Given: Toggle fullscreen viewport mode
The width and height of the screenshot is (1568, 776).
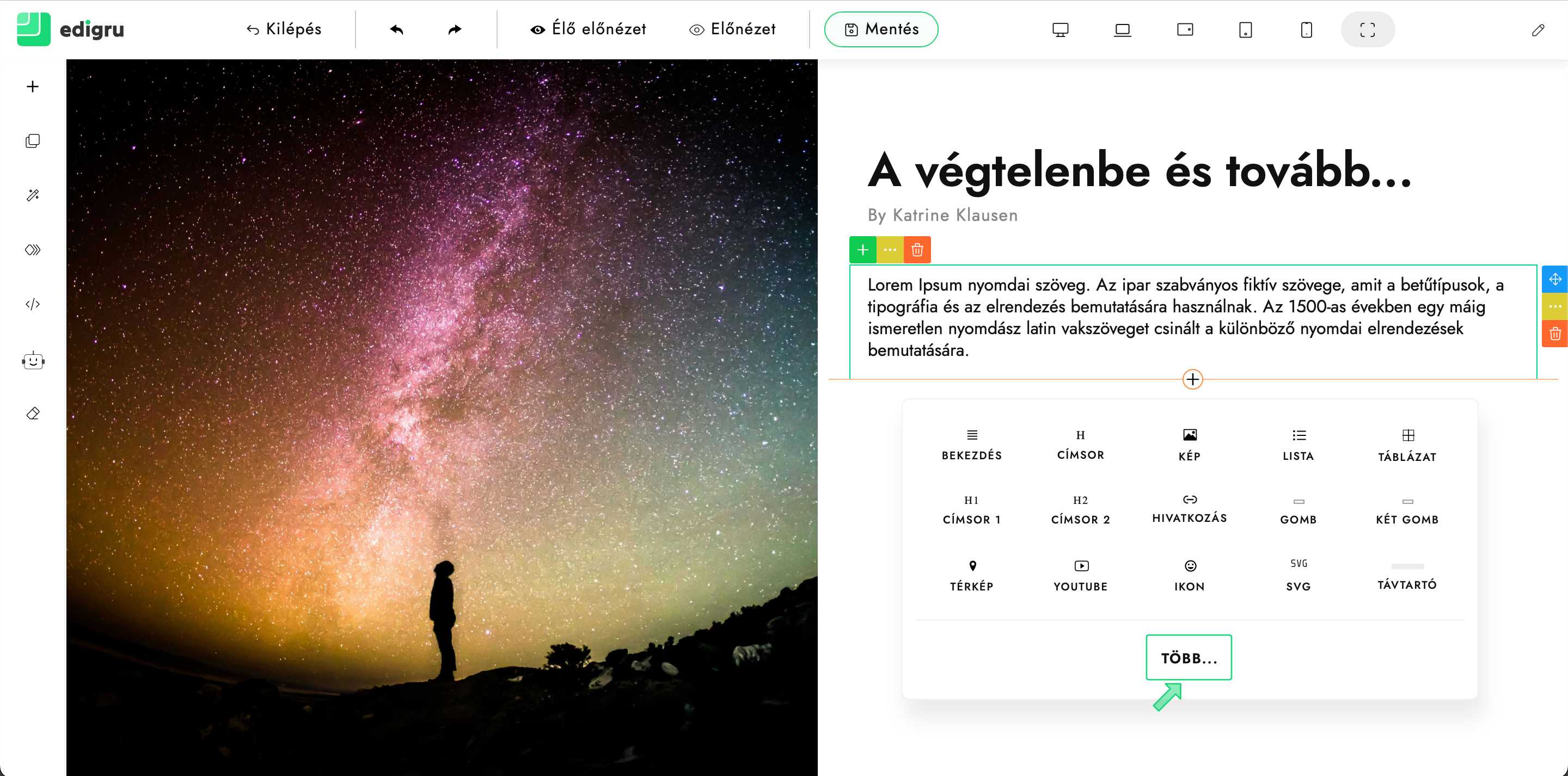Looking at the screenshot, I should pos(1367,29).
